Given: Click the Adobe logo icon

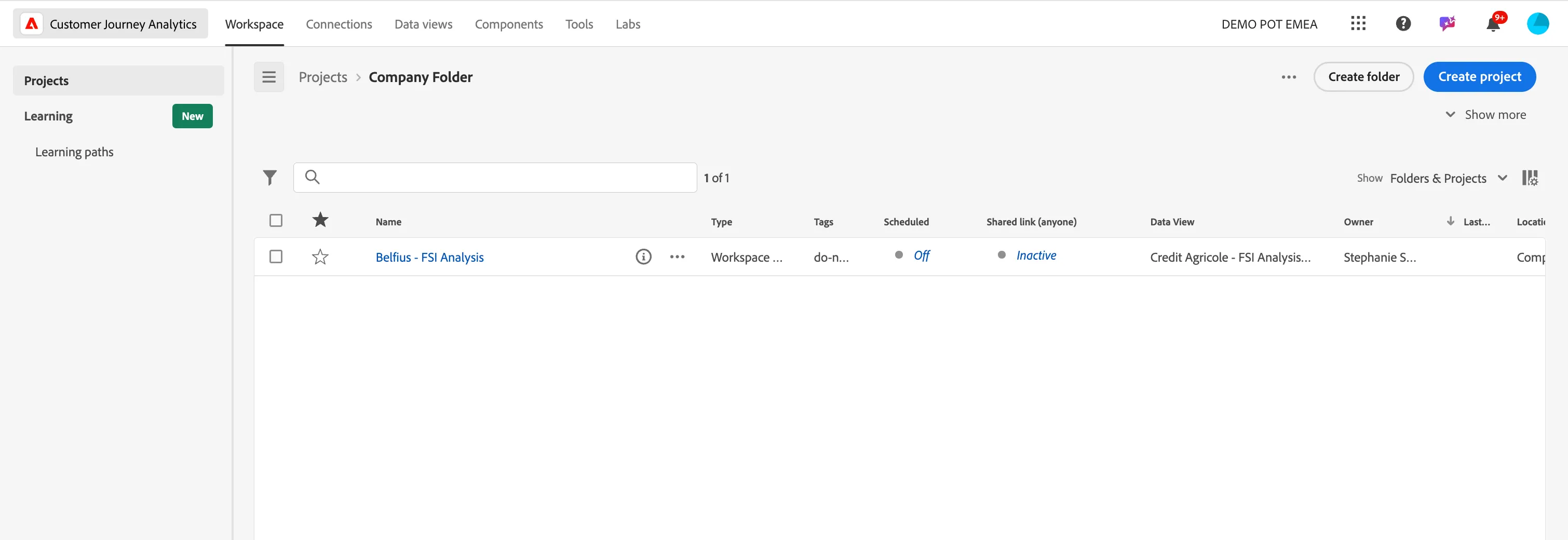Looking at the screenshot, I should pos(32,24).
